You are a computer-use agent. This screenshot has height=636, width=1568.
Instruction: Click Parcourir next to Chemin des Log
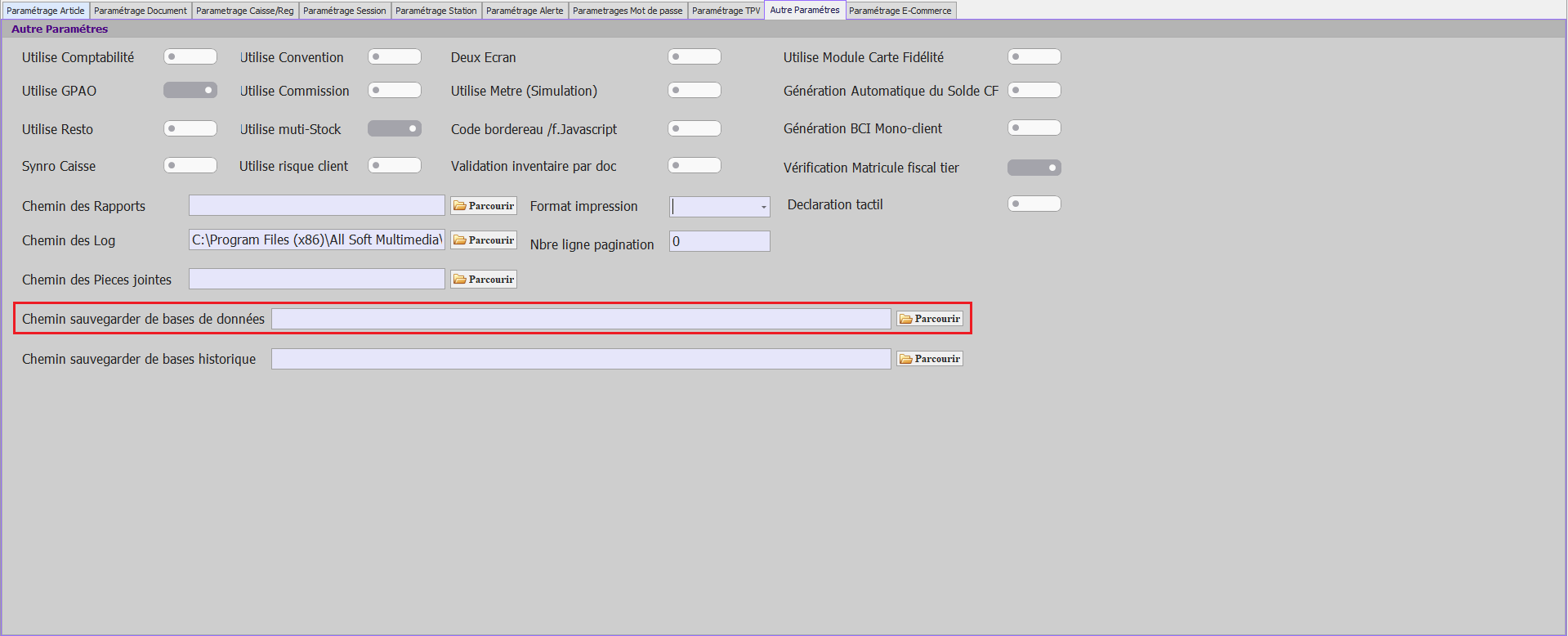[484, 240]
